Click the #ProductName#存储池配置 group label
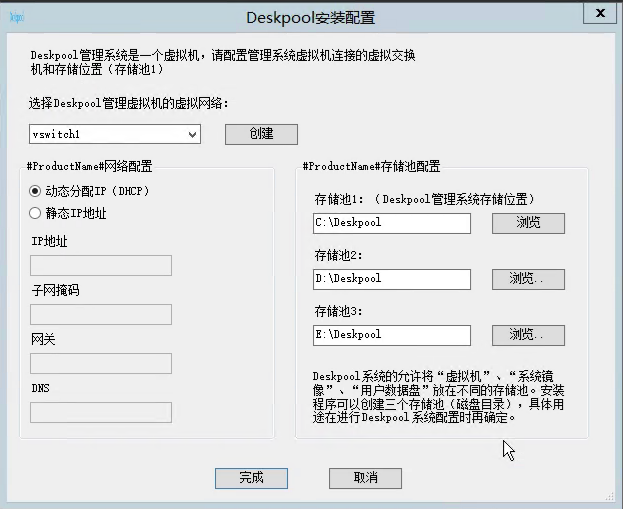The width and height of the screenshot is (623, 509). (x=371, y=166)
